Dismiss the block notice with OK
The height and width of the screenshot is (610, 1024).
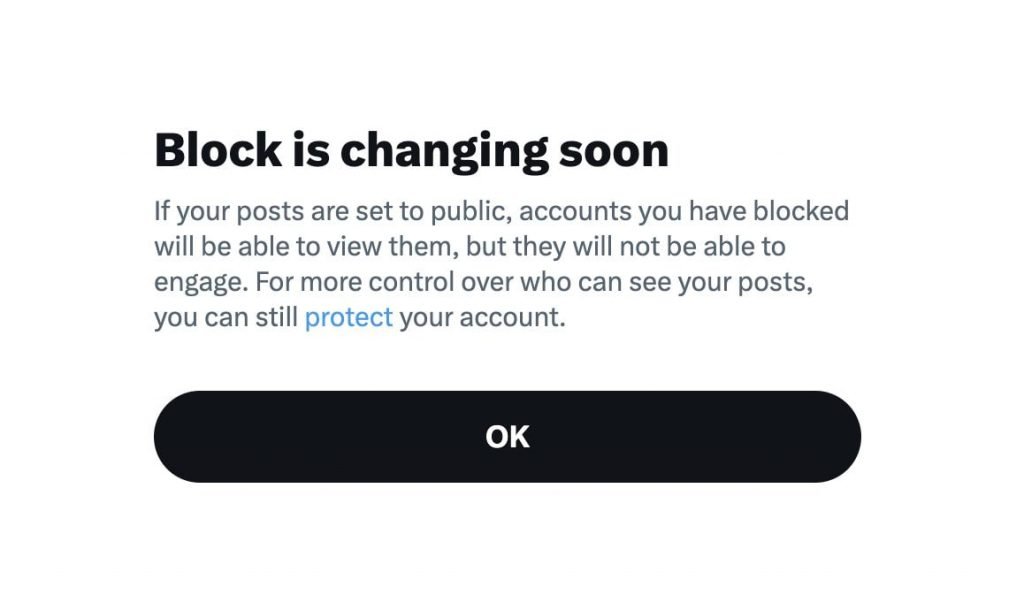(507, 437)
